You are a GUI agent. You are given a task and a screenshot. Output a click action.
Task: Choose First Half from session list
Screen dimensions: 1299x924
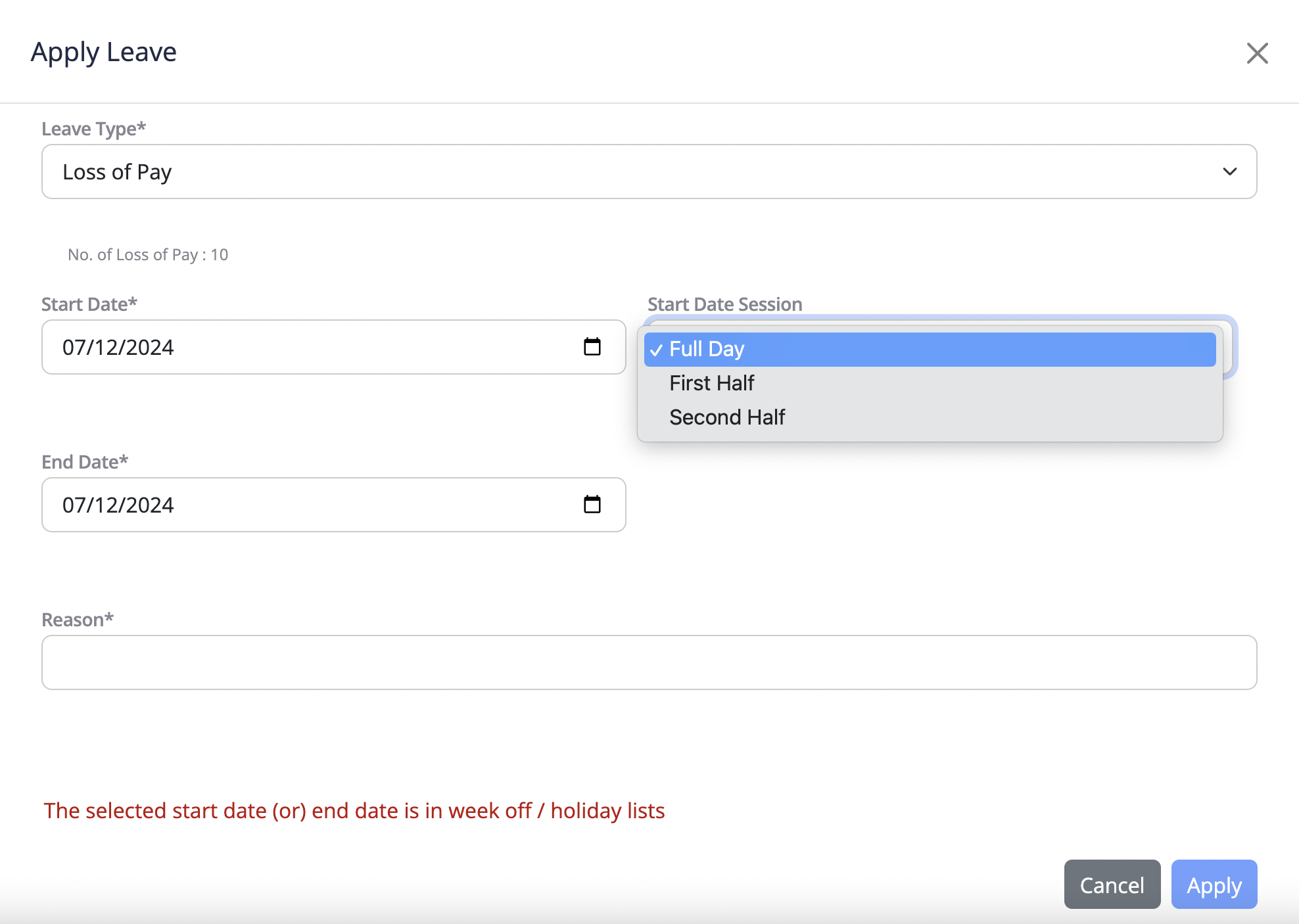[711, 383]
